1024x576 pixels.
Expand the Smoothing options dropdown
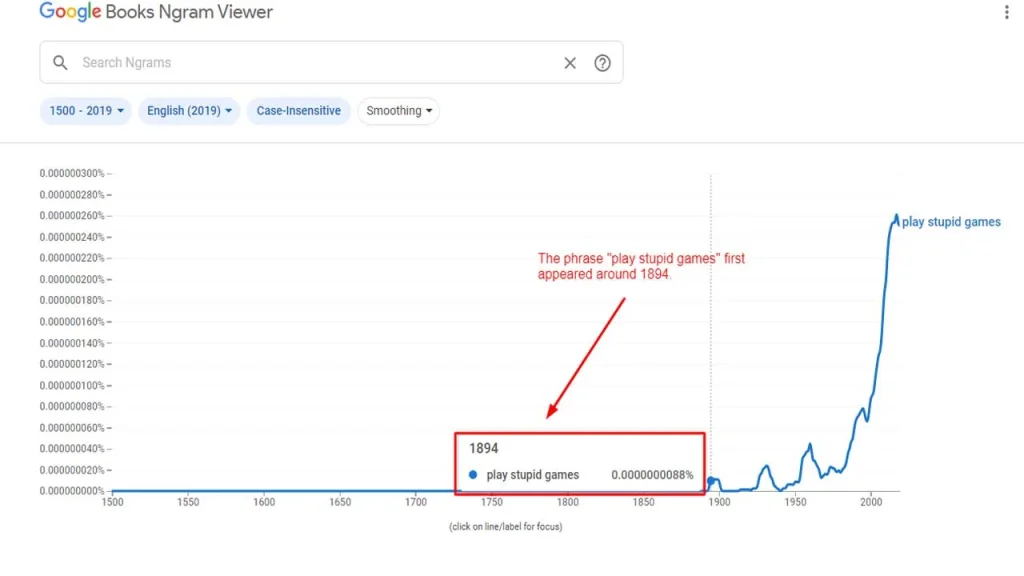click(398, 111)
